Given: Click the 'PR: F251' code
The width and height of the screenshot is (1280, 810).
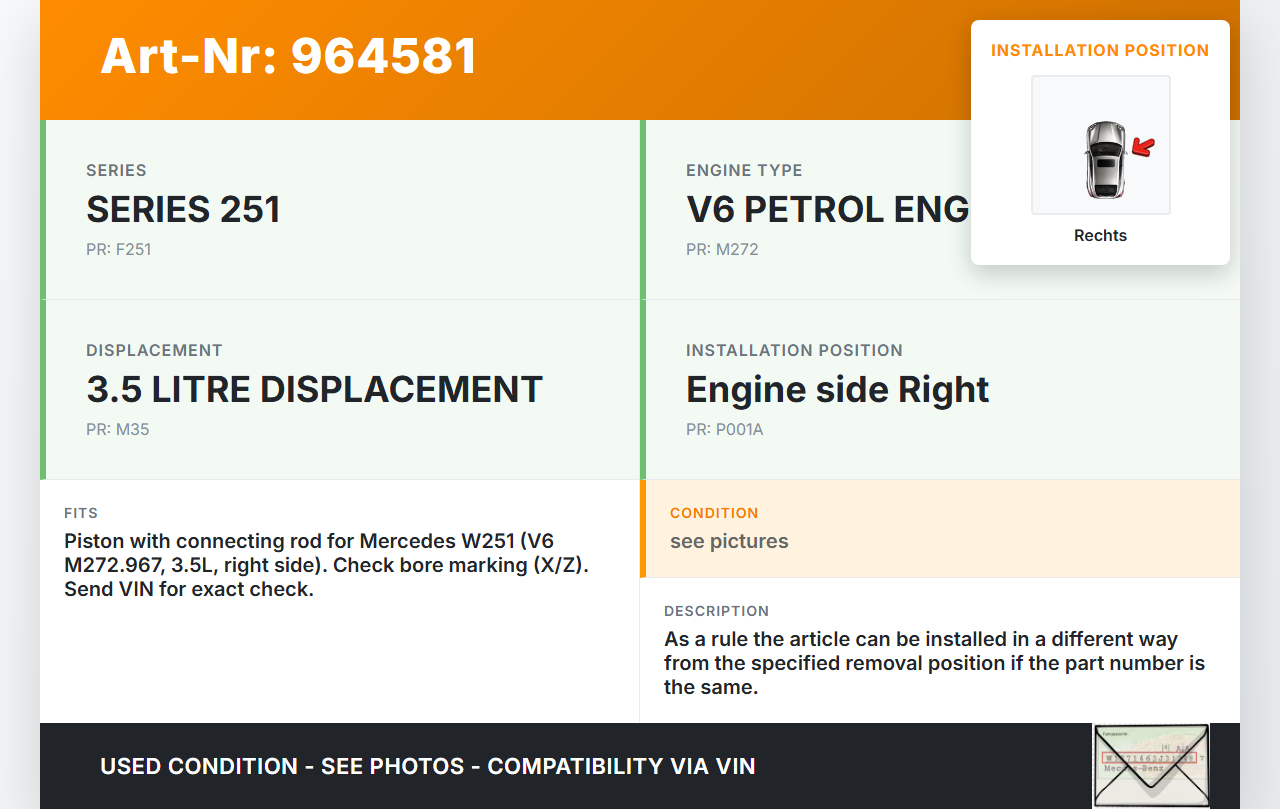Looking at the screenshot, I should (118, 250).
